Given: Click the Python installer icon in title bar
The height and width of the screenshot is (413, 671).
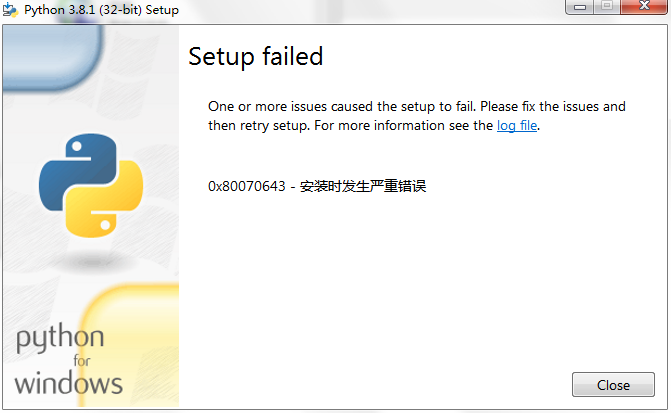Looking at the screenshot, I should click(x=11, y=9).
